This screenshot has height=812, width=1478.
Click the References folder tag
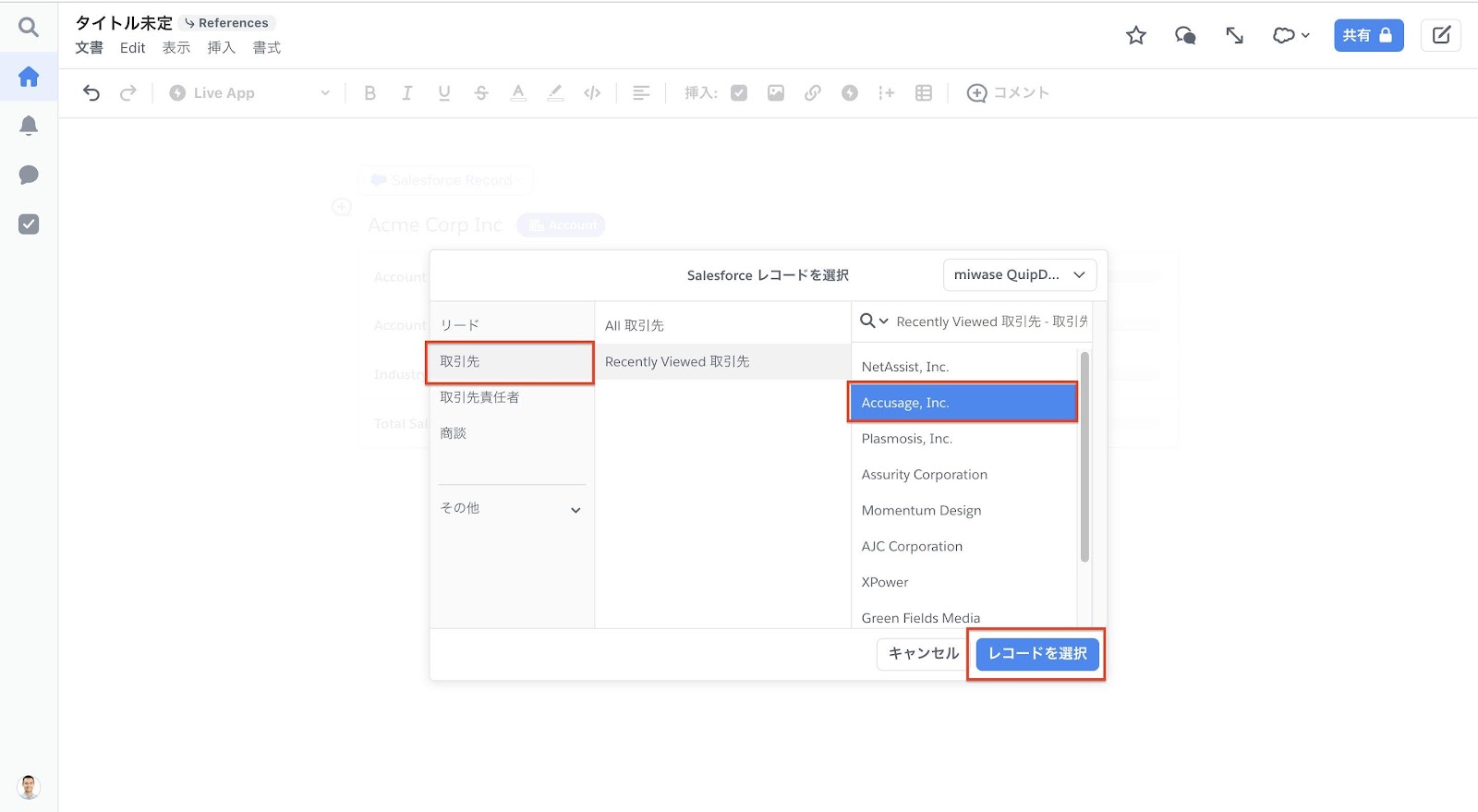pos(227,23)
